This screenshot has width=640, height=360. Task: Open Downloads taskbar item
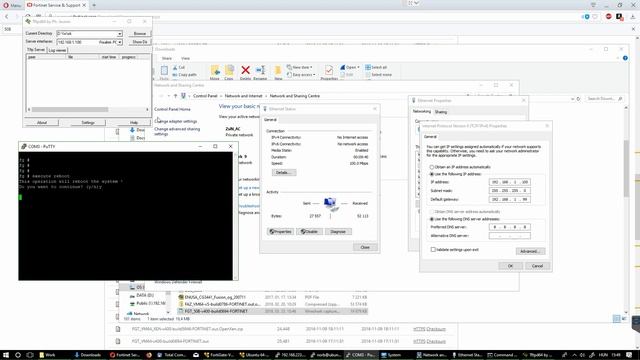pos(87,355)
